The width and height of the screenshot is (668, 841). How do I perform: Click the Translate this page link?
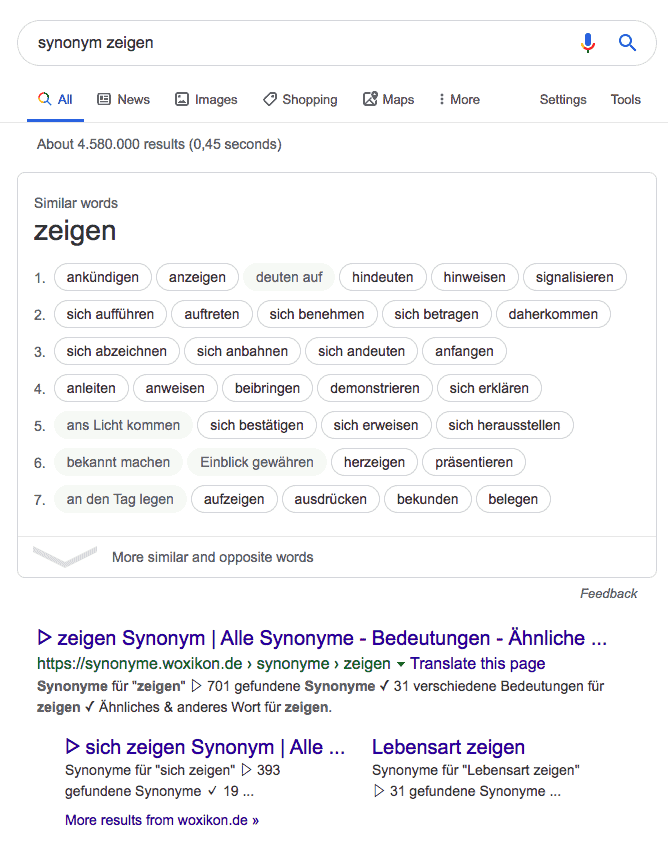478,663
